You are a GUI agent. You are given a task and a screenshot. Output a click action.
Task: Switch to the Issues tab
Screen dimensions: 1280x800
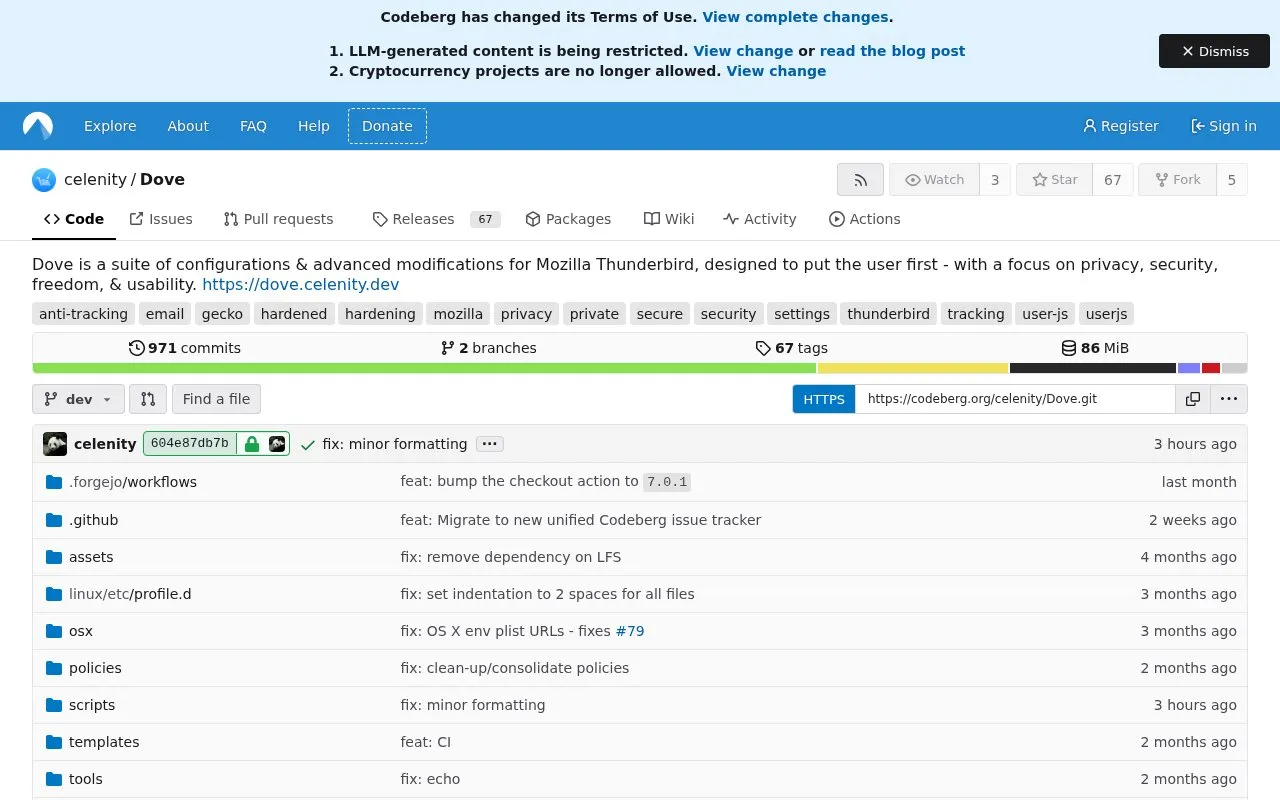(x=161, y=219)
